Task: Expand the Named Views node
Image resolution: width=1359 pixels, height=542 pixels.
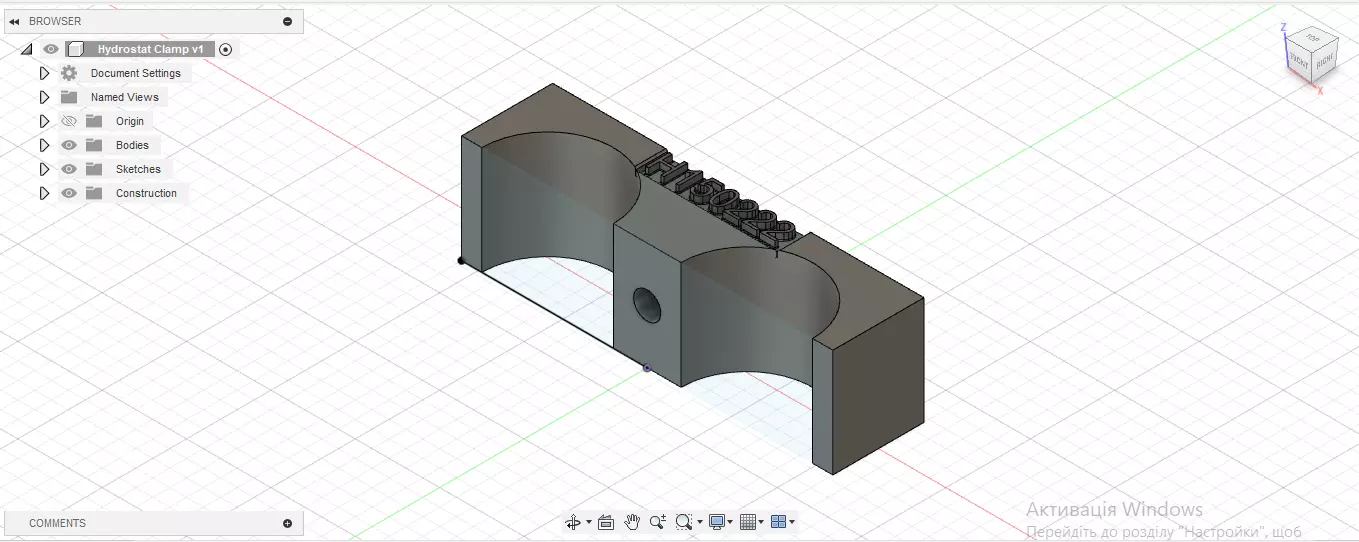Action: tap(44, 97)
